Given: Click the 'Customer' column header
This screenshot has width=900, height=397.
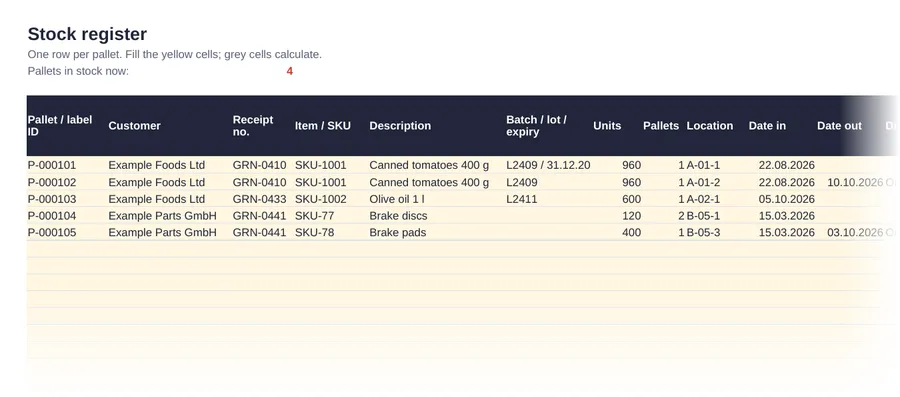Looking at the screenshot, I should (x=134, y=126).
